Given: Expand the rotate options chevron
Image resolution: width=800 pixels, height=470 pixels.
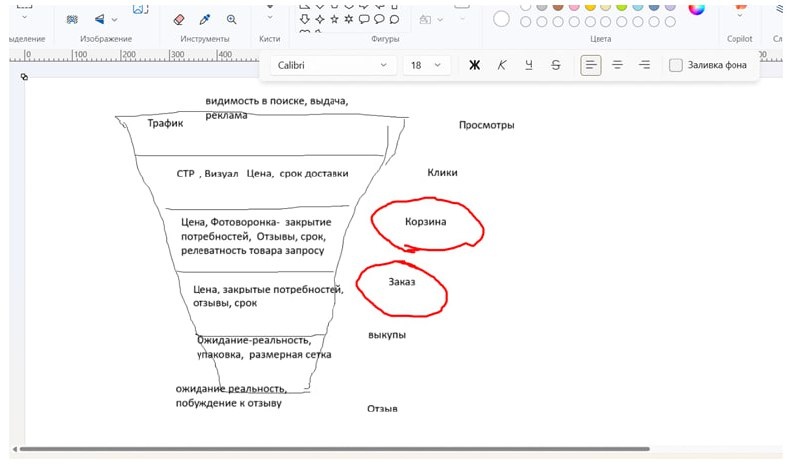Looking at the screenshot, I should (115, 20).
